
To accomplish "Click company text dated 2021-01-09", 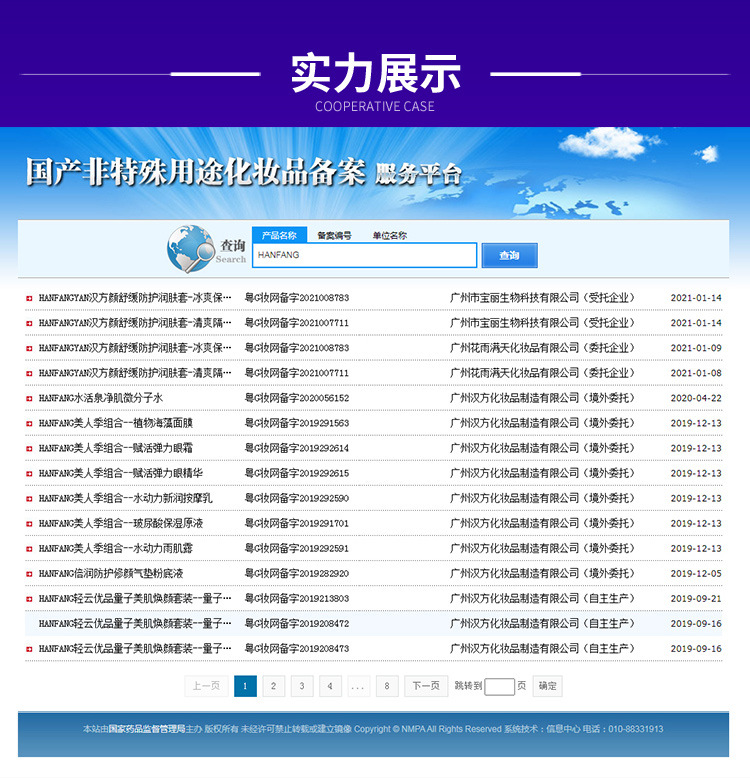I will (x=542, y=348).
